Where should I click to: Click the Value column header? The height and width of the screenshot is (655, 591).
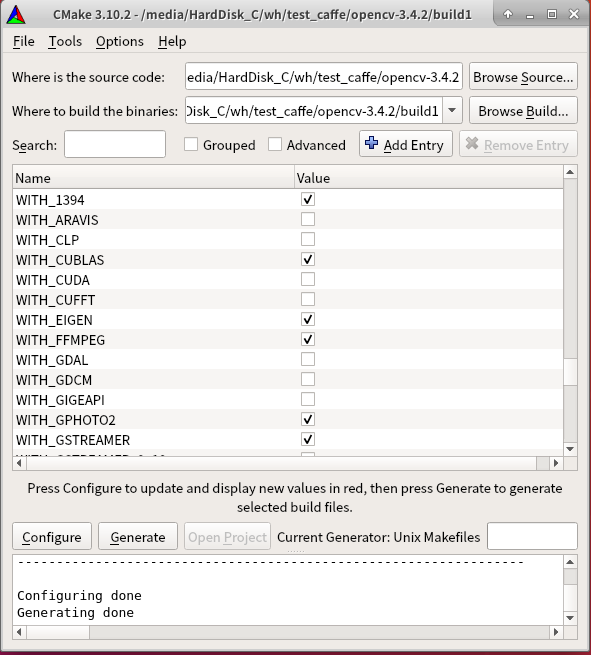[x=429, y=178]
